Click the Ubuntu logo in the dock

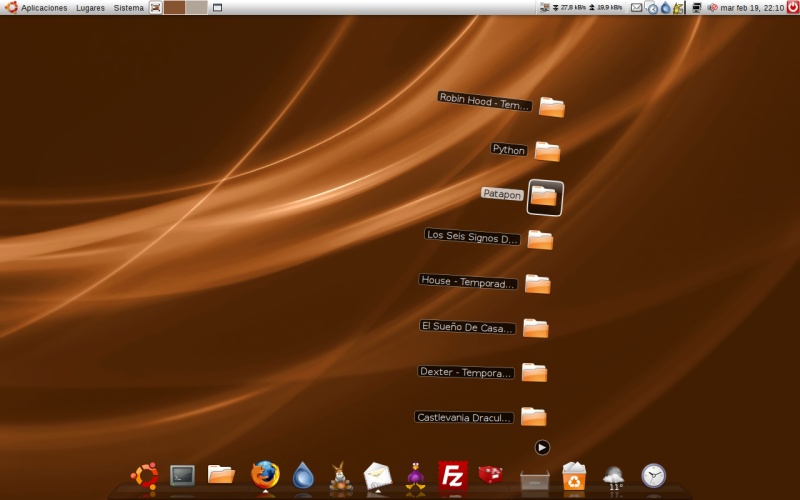(x=145, y=475)
